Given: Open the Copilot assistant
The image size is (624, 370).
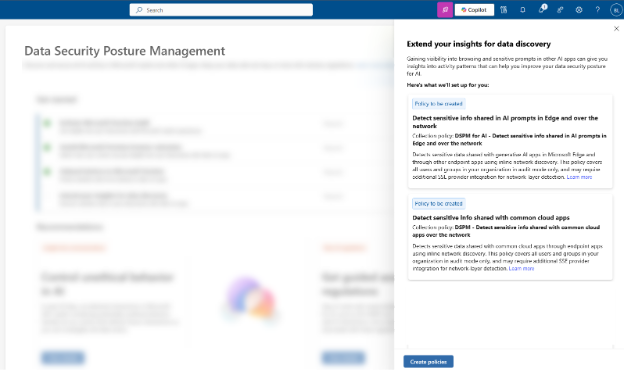Looking at the screenshot, I should pyautogui.click(x=474, y=10).
